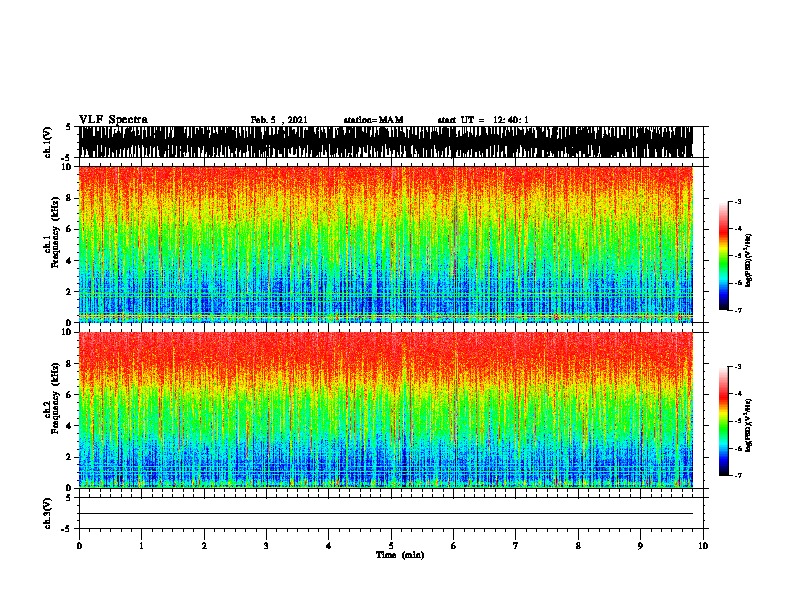
Task: Click the "station=MAM" header label
Action: click(373, 120)
